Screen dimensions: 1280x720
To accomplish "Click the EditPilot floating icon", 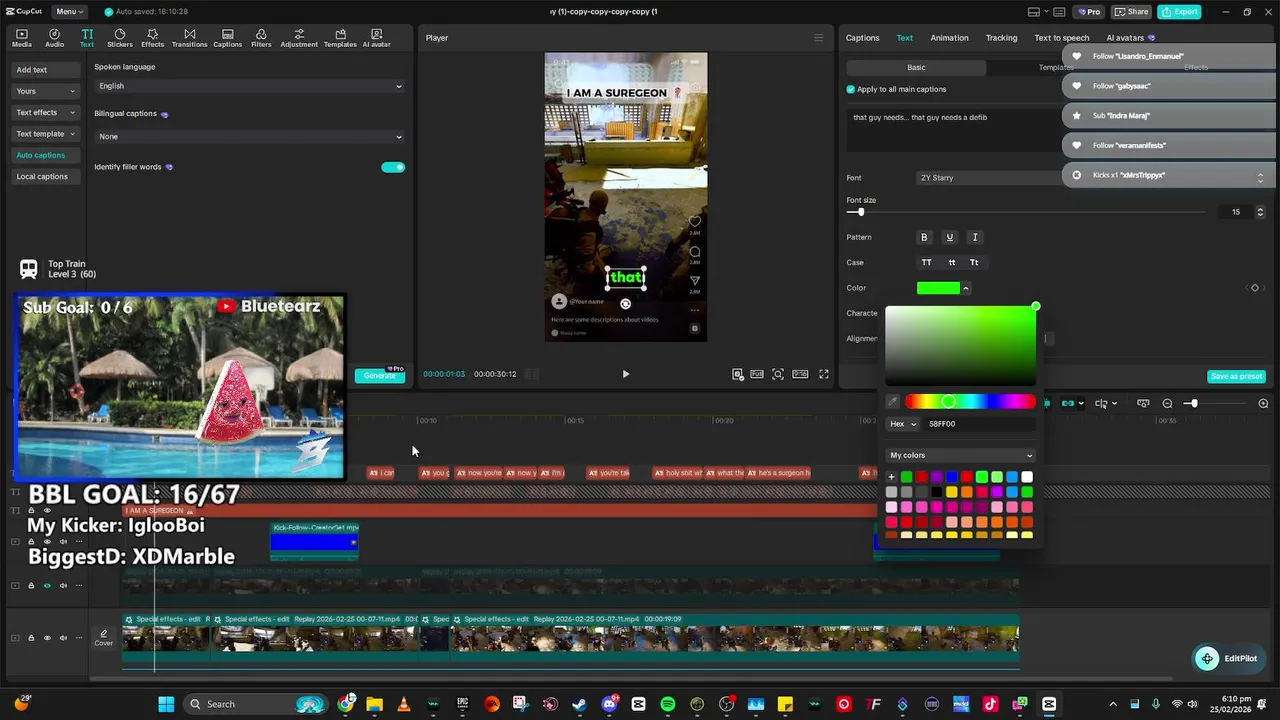I will coord(1207,658).
